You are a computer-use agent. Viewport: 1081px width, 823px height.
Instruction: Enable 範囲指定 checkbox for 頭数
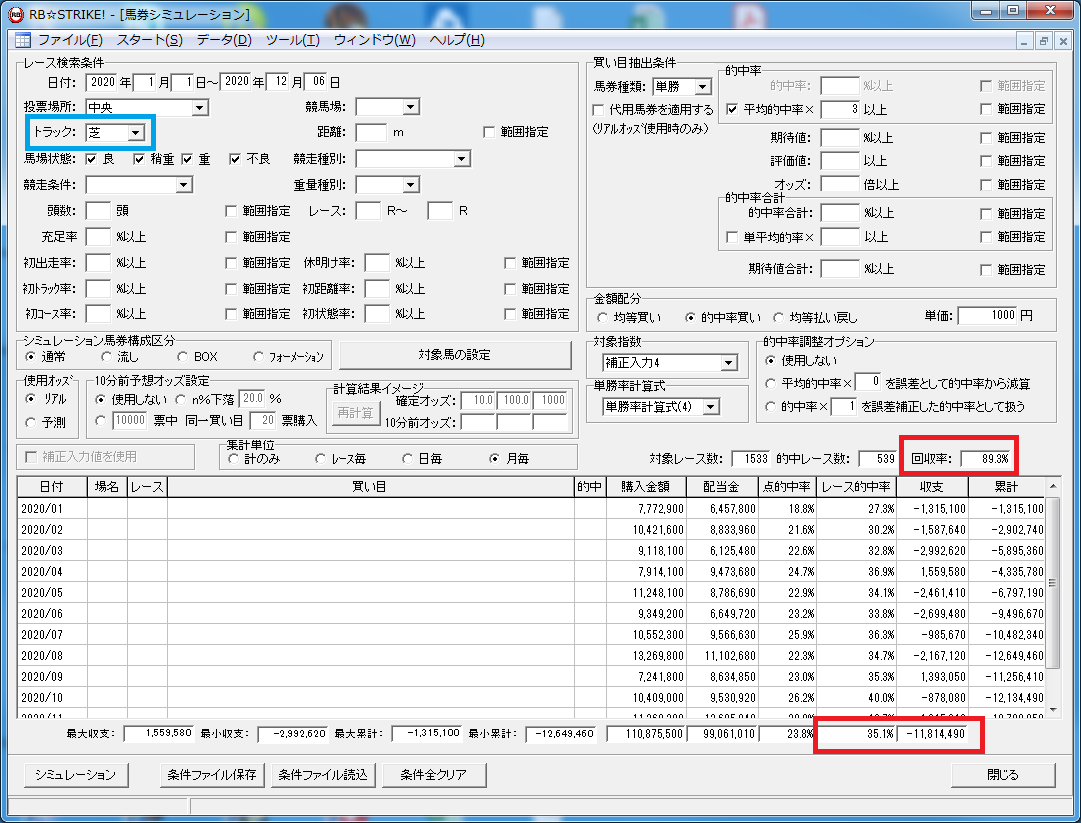coord(232,211)
